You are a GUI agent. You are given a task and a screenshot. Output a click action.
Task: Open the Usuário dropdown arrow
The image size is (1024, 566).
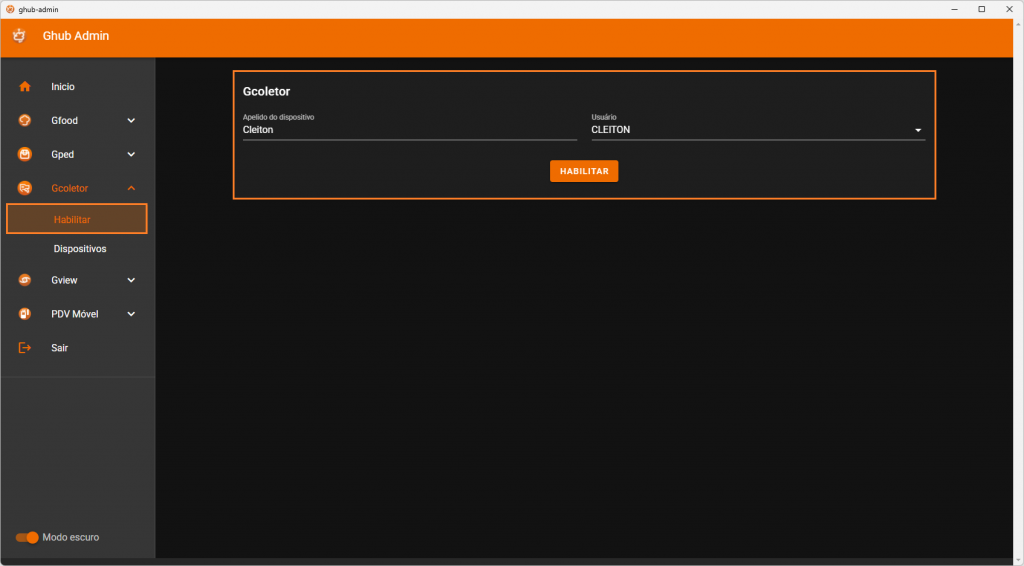pos(918,131)
